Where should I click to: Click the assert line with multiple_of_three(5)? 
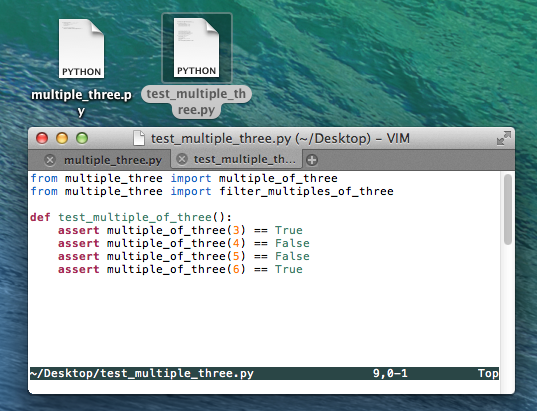coord(184,257)
